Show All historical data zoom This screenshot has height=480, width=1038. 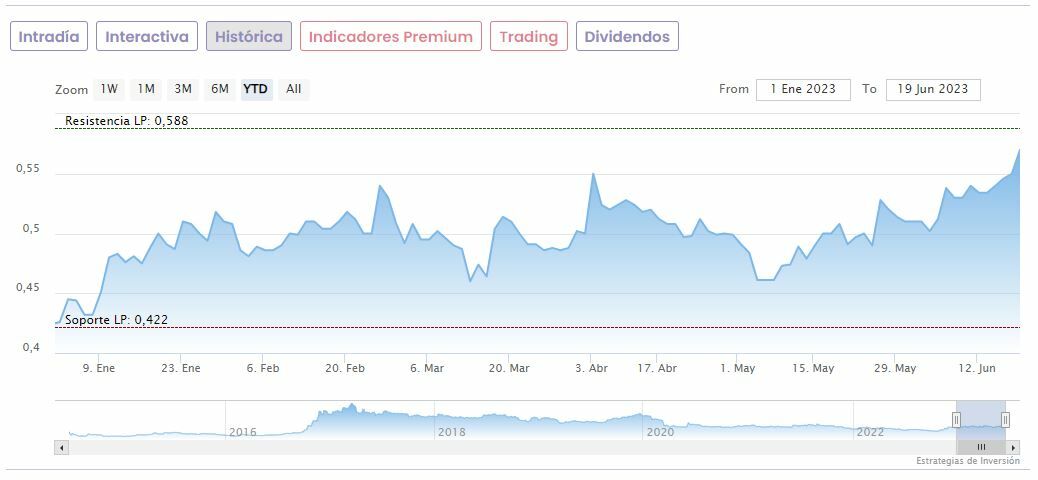tap(293, 89)
